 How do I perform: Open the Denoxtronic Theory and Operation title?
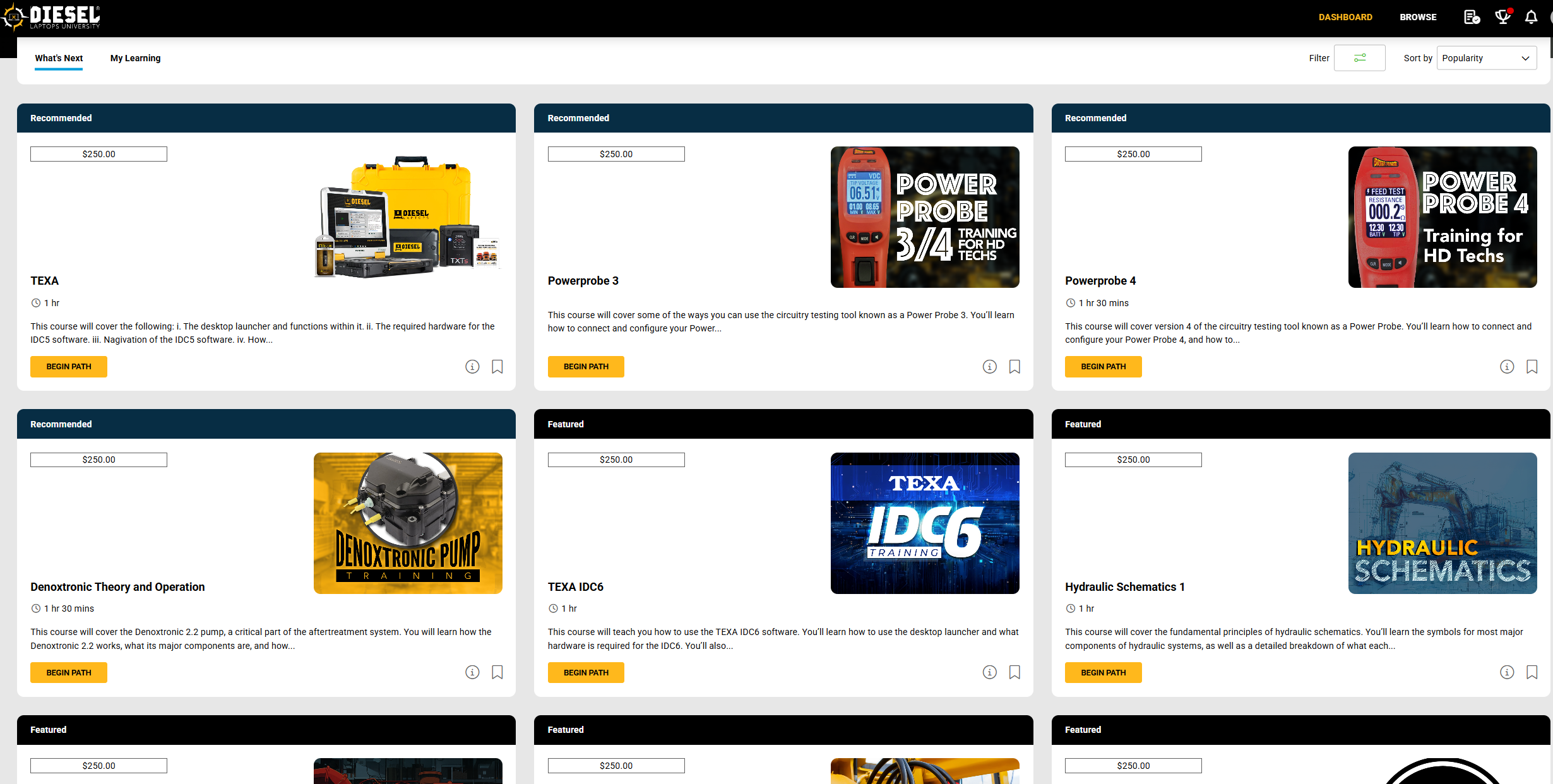(117, 587)
